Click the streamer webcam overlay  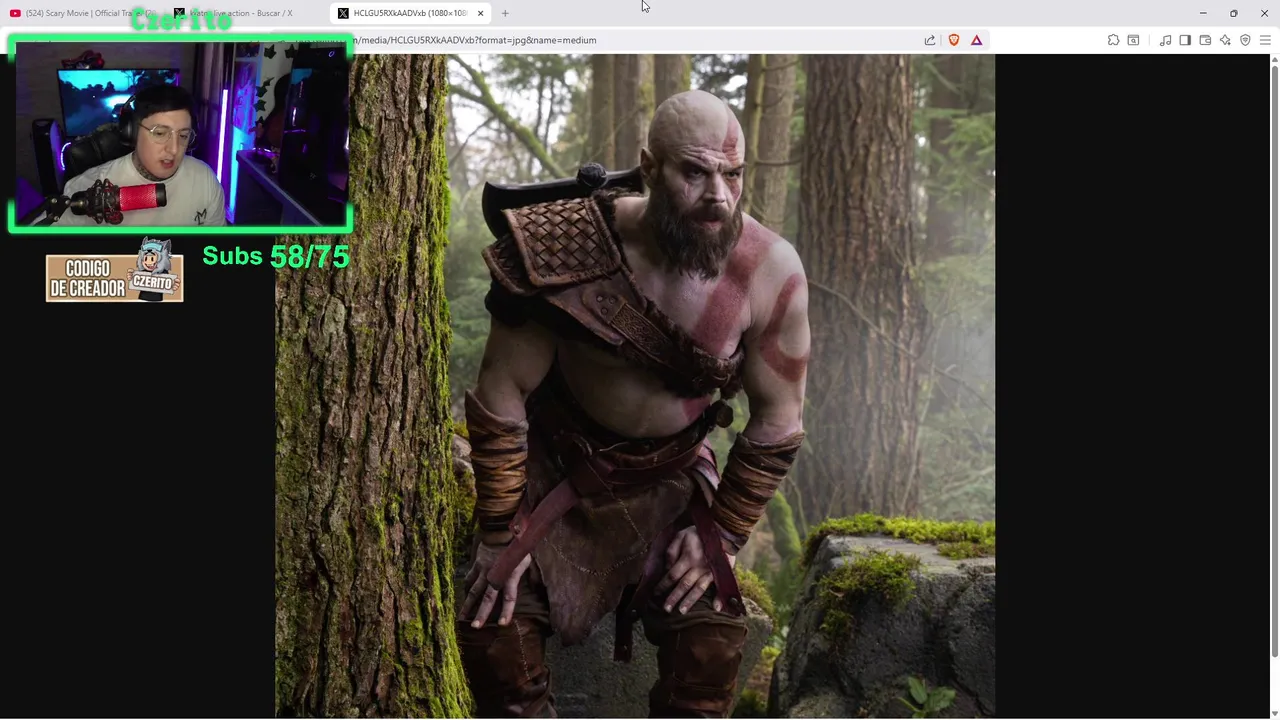[180, 134]
